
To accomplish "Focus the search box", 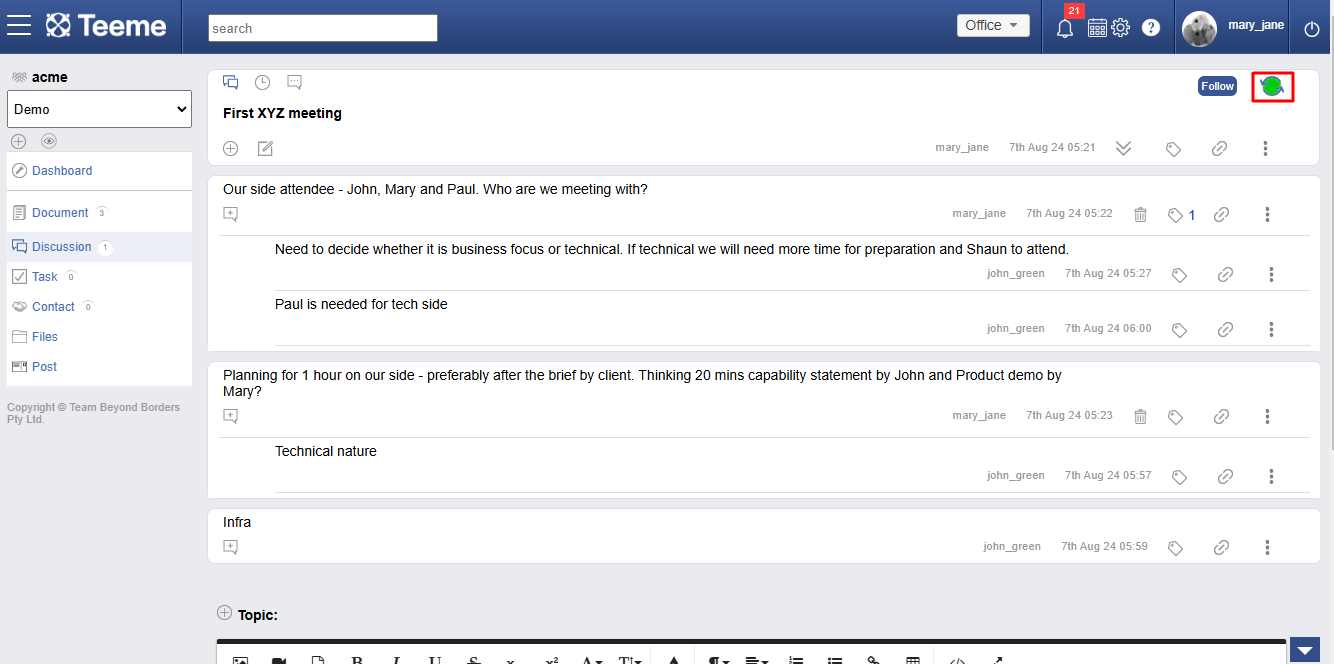I will tap(323, 28).
